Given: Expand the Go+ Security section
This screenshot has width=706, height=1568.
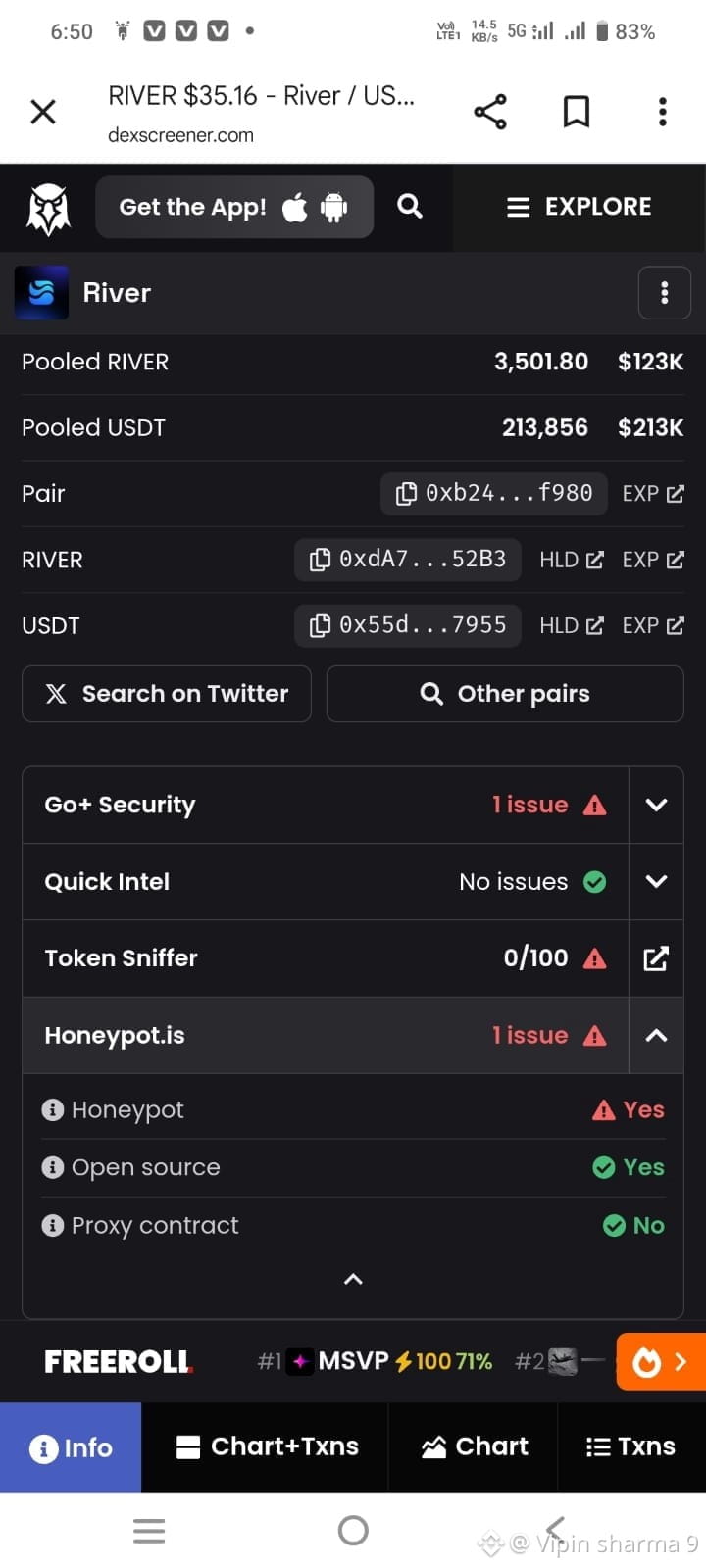Looking at the screenshot, I should click(x=656, y=805).
